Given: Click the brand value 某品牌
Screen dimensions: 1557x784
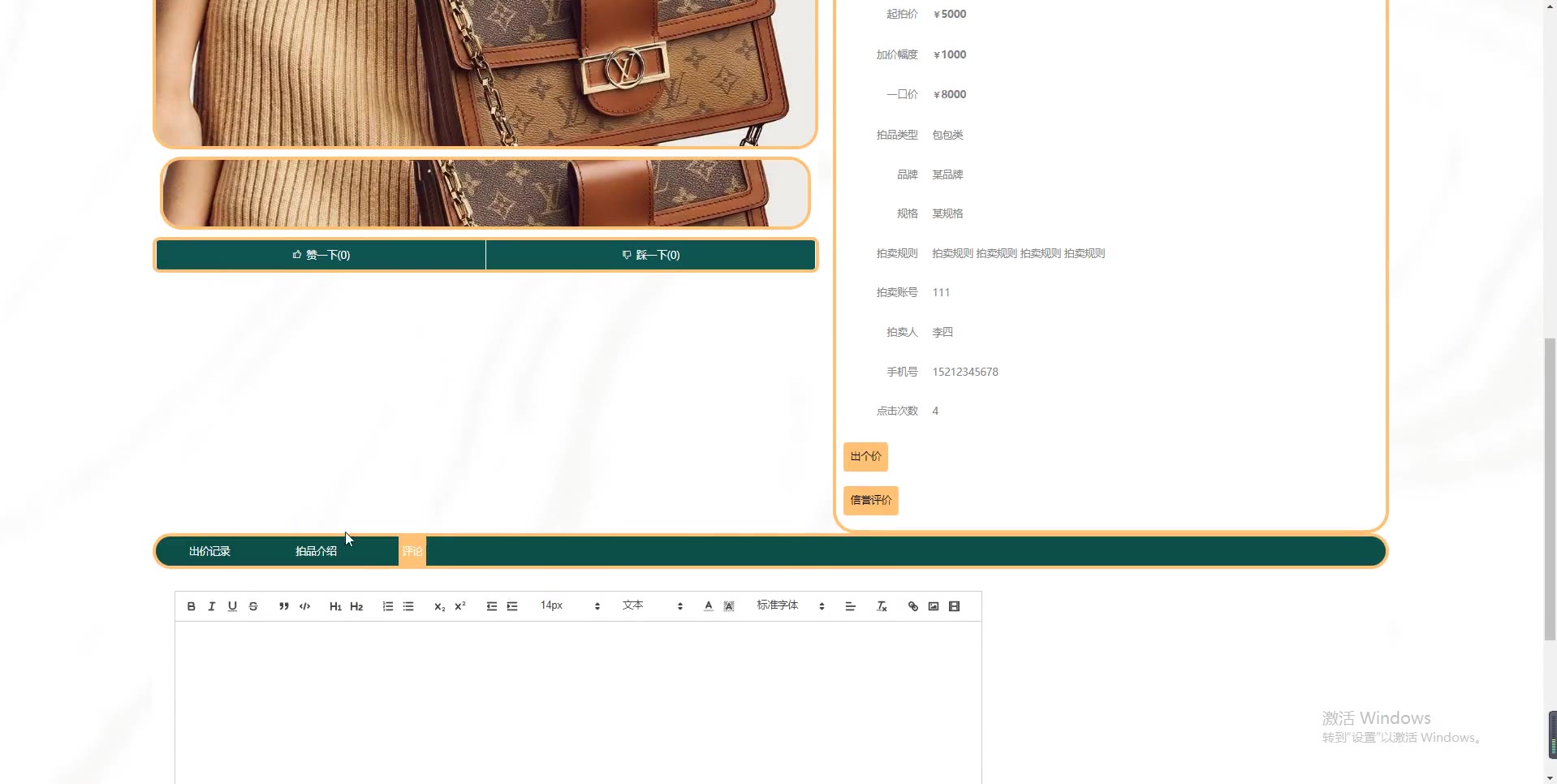Looking at the screenshot, I should pyautogui.click(x=947, y=174).
